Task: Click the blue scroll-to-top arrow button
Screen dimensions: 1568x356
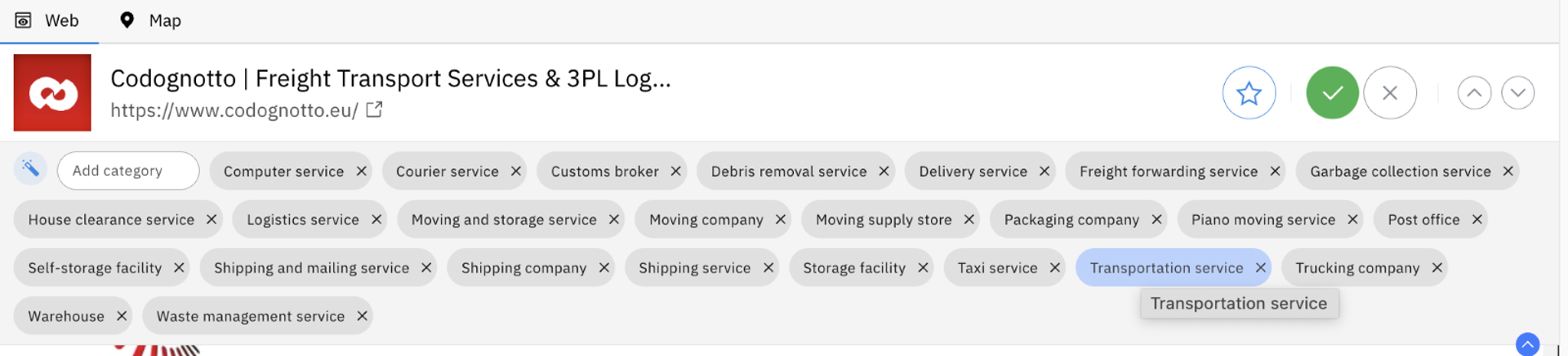Action: pyautogui.click(x=1527, y=344)
